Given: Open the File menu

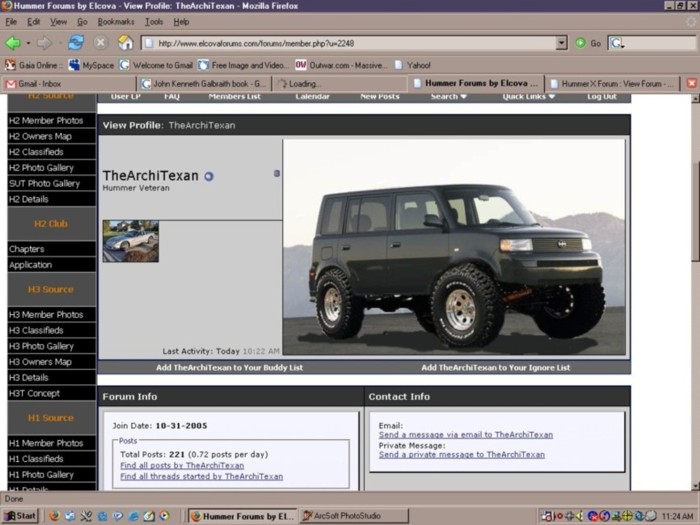Looking at the screenshot, I should point(11,22).
